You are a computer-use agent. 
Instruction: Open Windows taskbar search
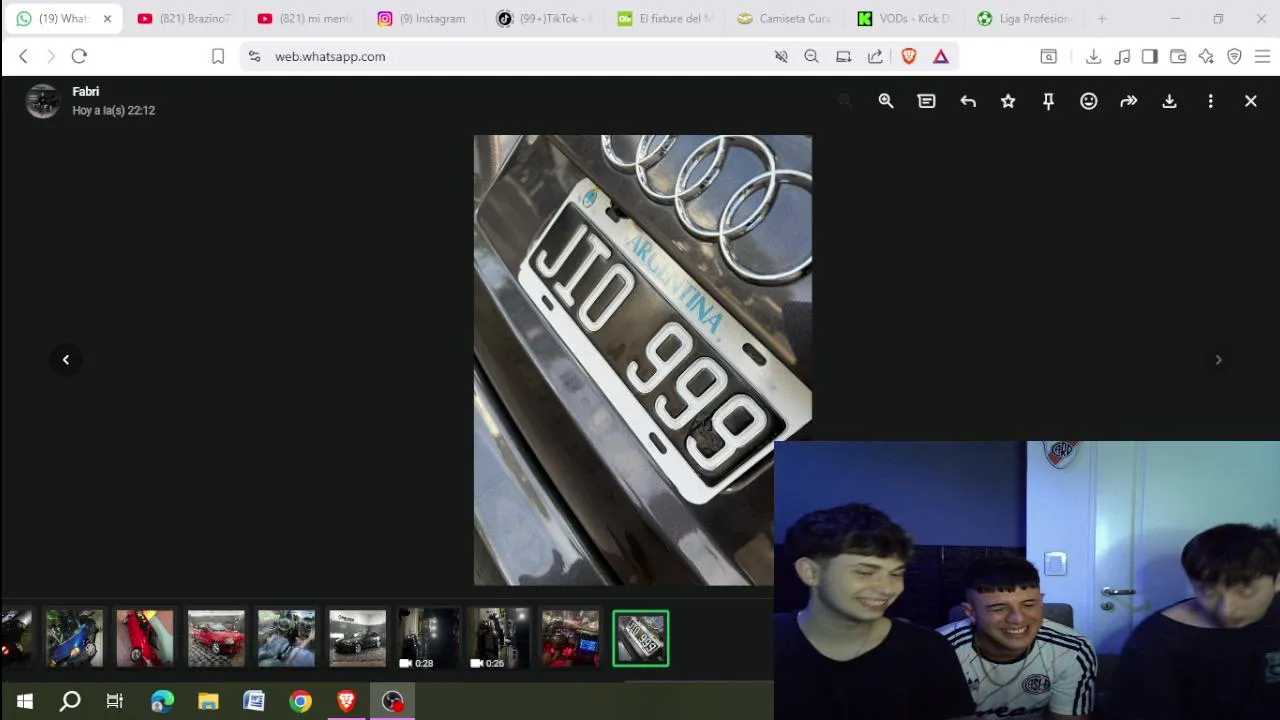[x=70, y=701]
